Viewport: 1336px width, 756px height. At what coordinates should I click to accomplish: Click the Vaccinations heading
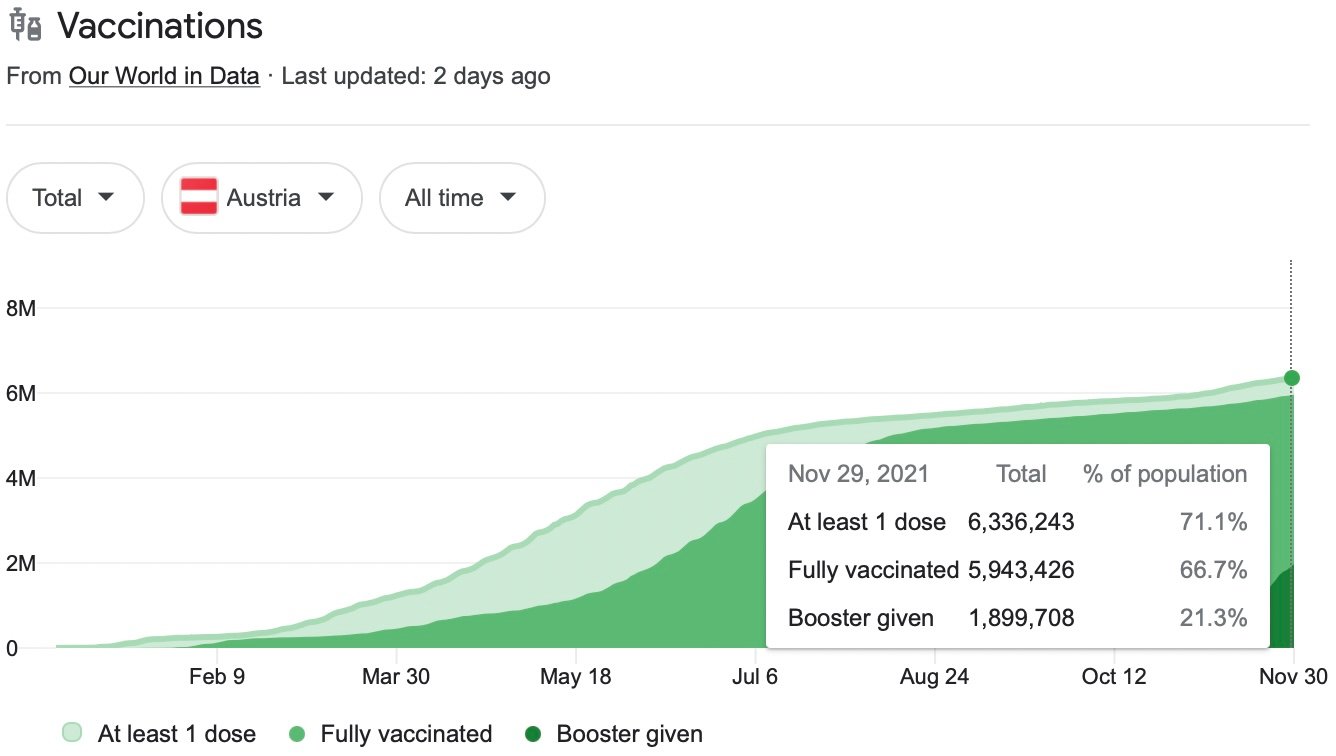tap(160, 27)
